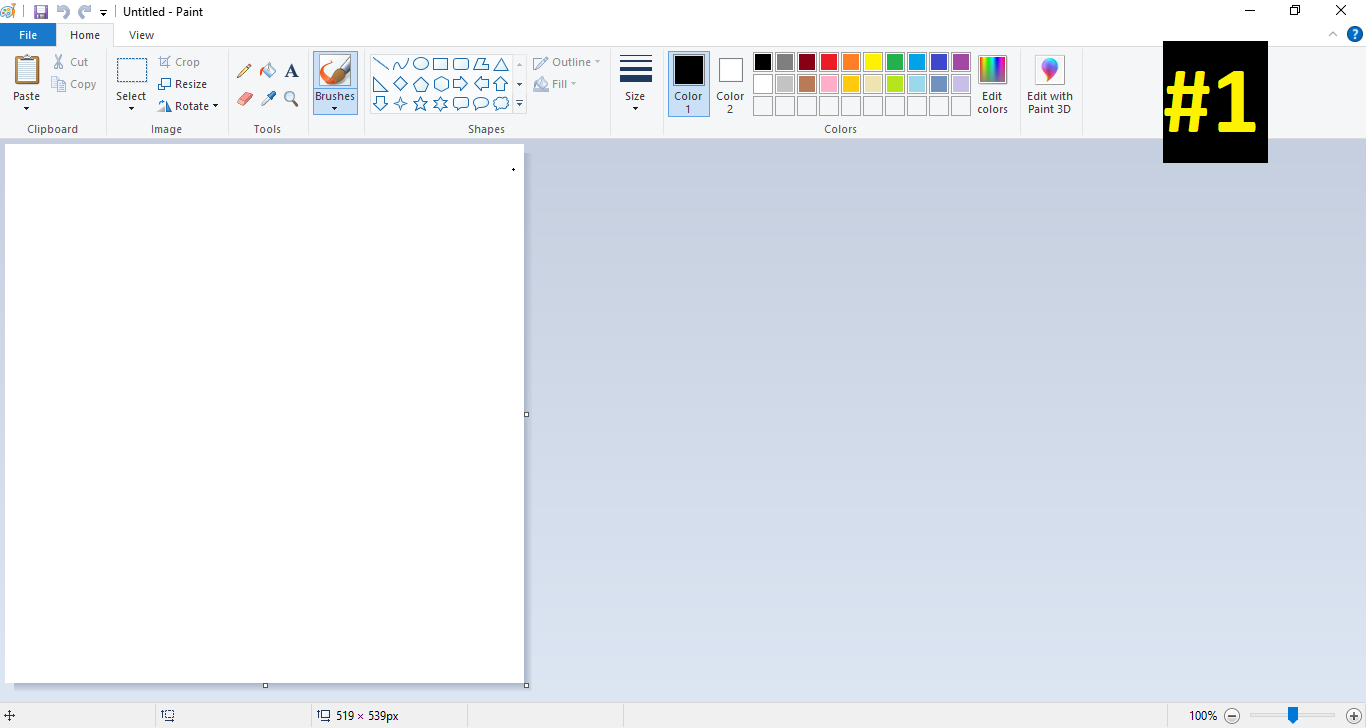Screen dimensions: 1366x728
Task: Click the zoom in plus button
Action: [1354, 715]
